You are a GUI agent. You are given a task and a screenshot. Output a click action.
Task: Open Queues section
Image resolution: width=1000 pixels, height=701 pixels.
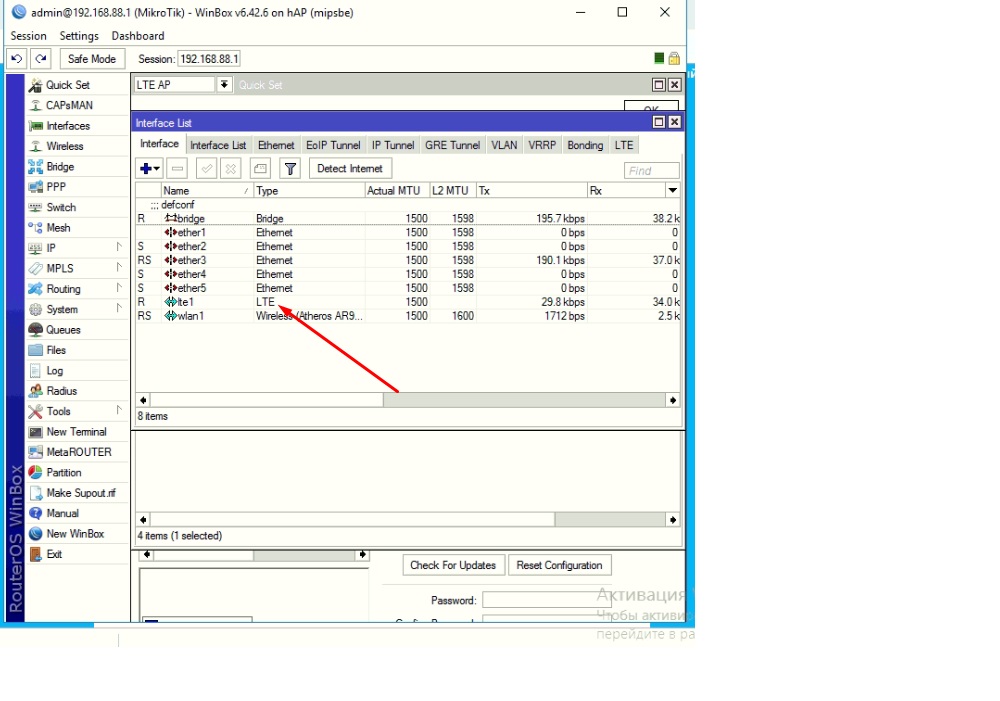[63, 330]
